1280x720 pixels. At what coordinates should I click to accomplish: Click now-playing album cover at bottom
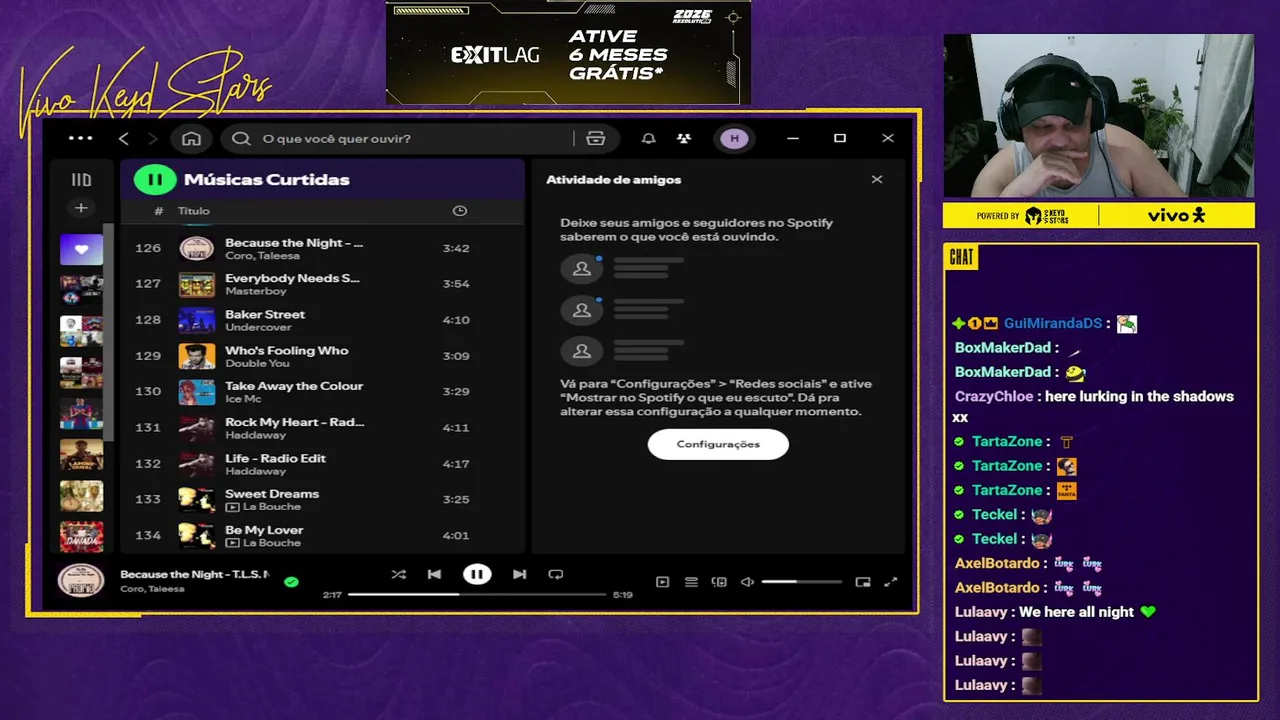(81, 580)
